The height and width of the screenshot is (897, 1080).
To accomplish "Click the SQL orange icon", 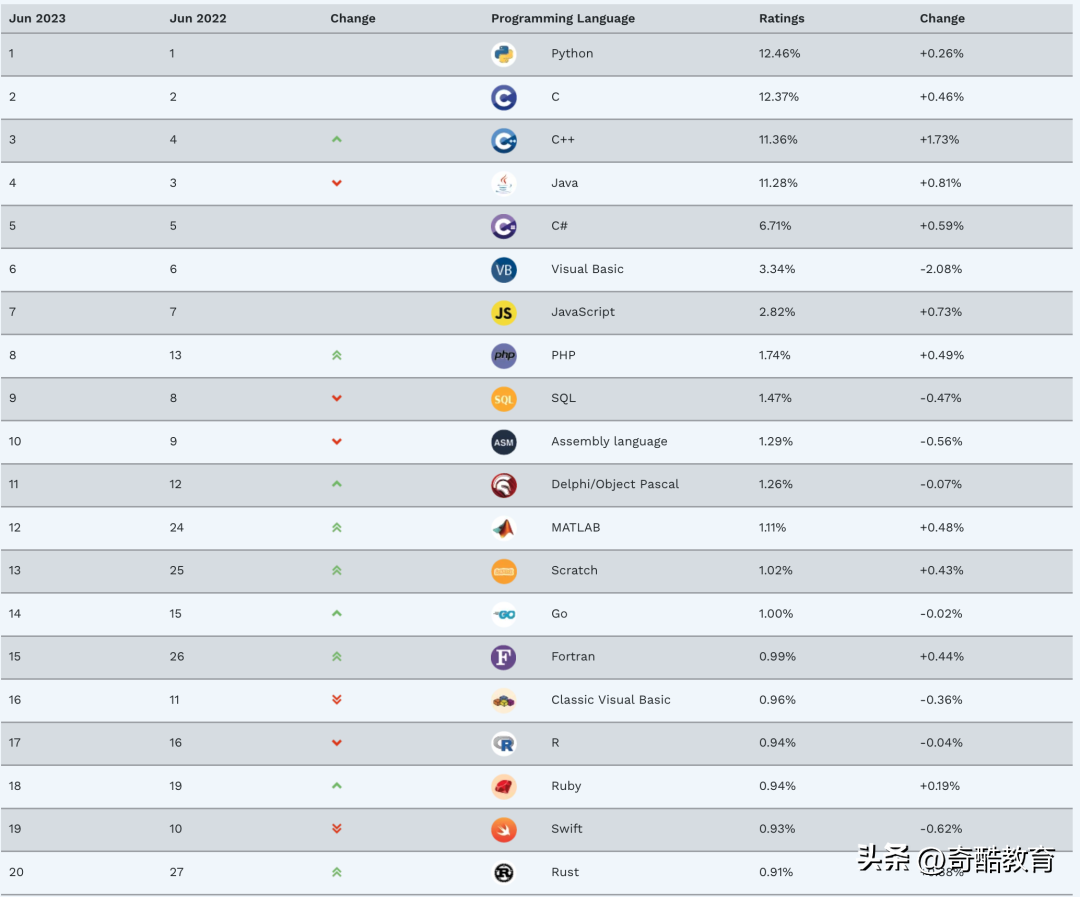I will pyautogui.click(x=504, y=398).
